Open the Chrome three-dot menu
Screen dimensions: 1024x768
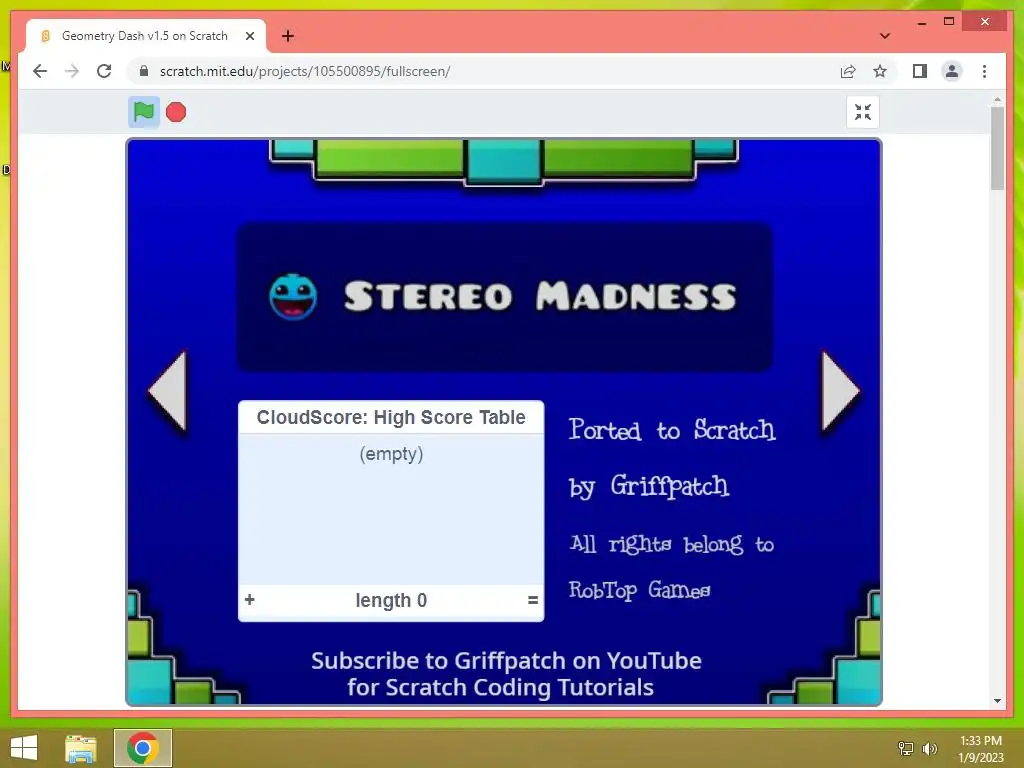(984, 71)
